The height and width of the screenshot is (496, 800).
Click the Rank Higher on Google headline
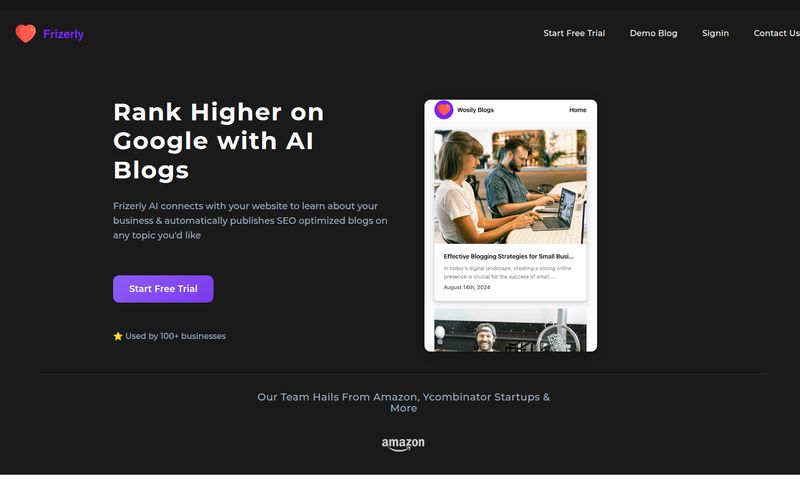[x=218, y=141]
